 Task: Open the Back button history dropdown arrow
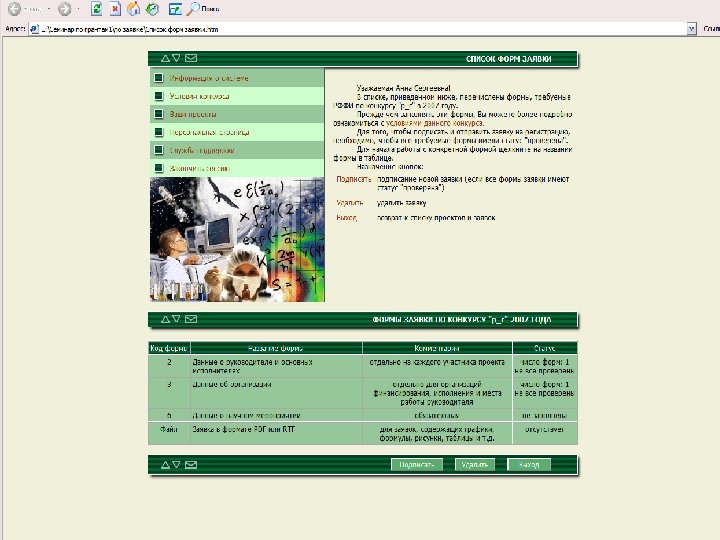click(48, 9)
